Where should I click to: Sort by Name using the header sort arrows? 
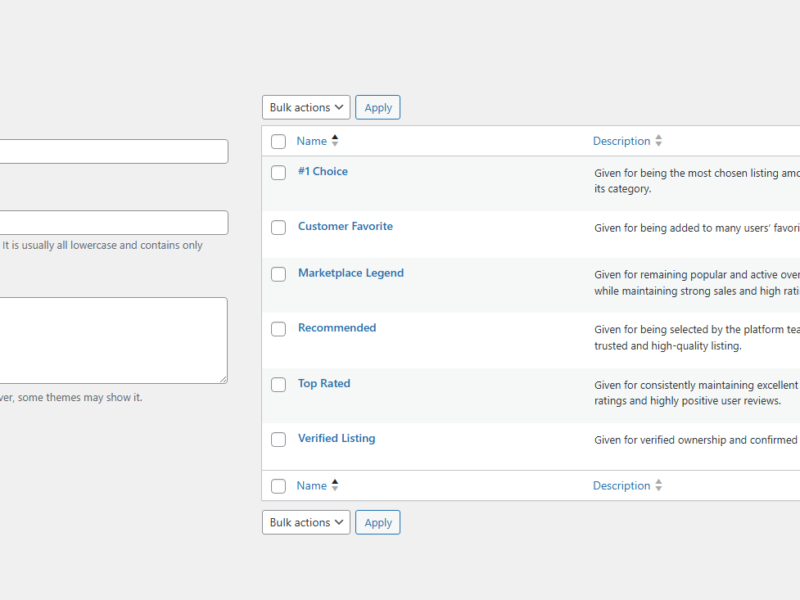pyautogui.click(x=335, y=141)
